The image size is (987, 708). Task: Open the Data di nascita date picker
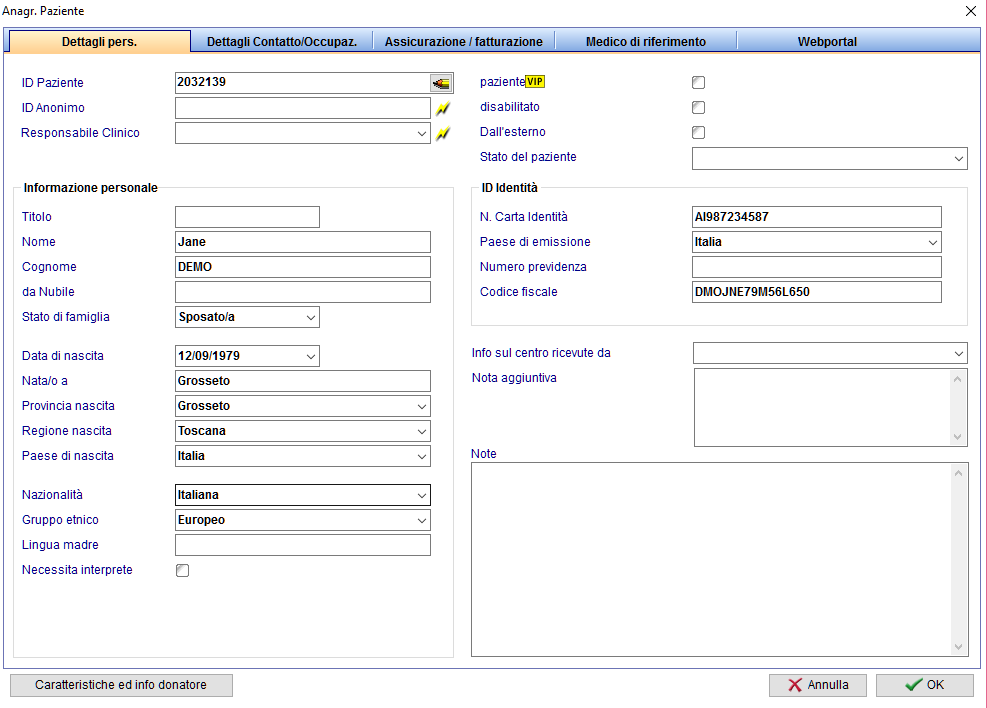coord(311,356)
